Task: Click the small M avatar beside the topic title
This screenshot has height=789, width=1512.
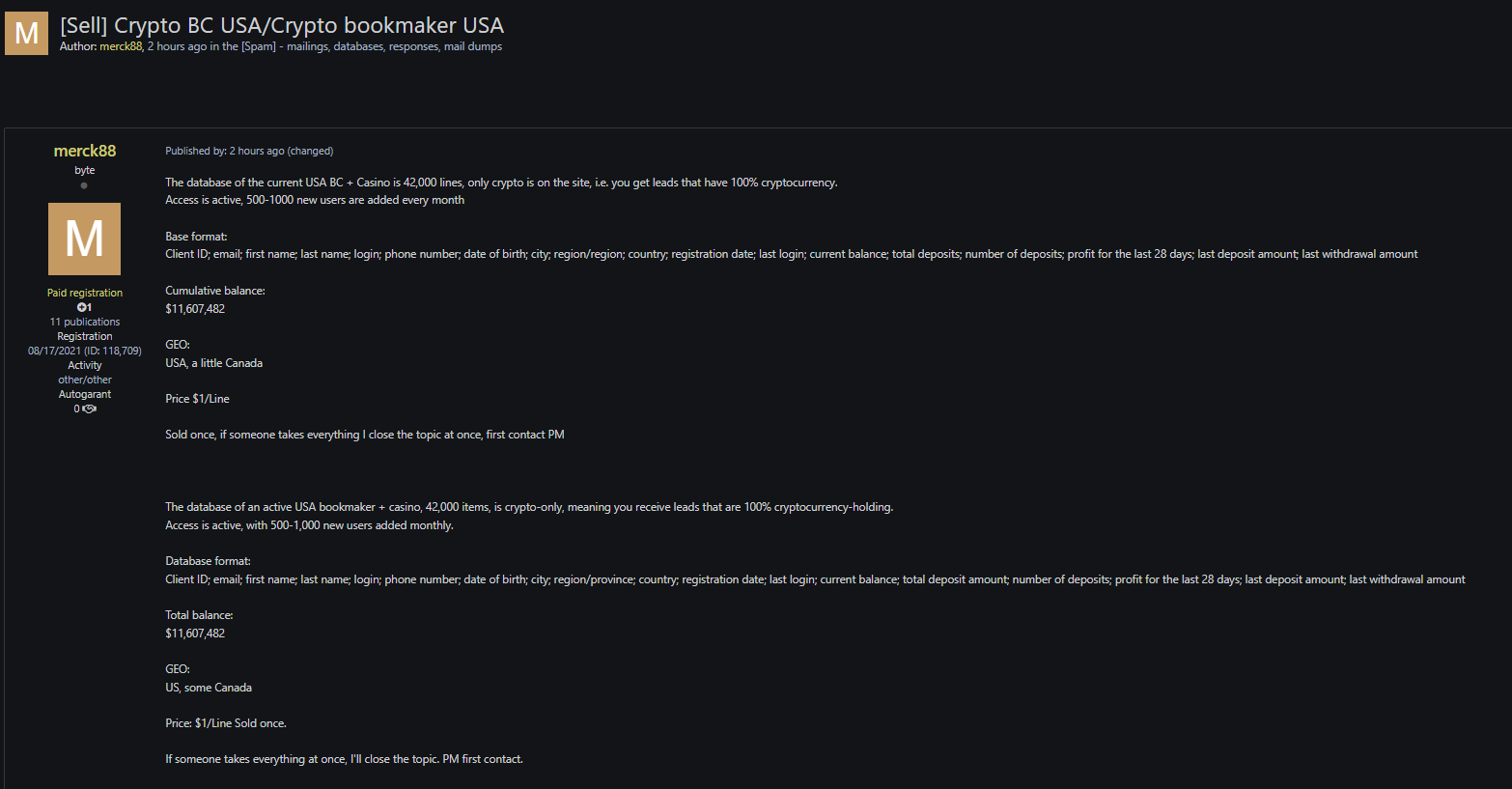Action: (x=26, y=33)
